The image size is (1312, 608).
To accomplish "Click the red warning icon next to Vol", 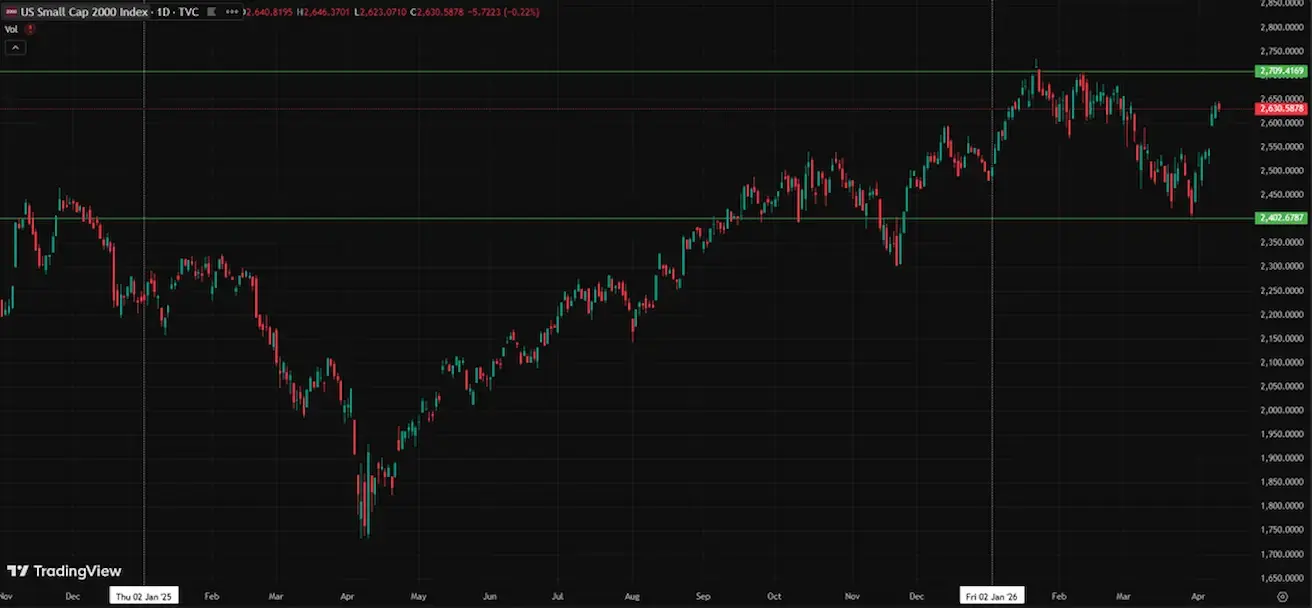I will point(30,29).
